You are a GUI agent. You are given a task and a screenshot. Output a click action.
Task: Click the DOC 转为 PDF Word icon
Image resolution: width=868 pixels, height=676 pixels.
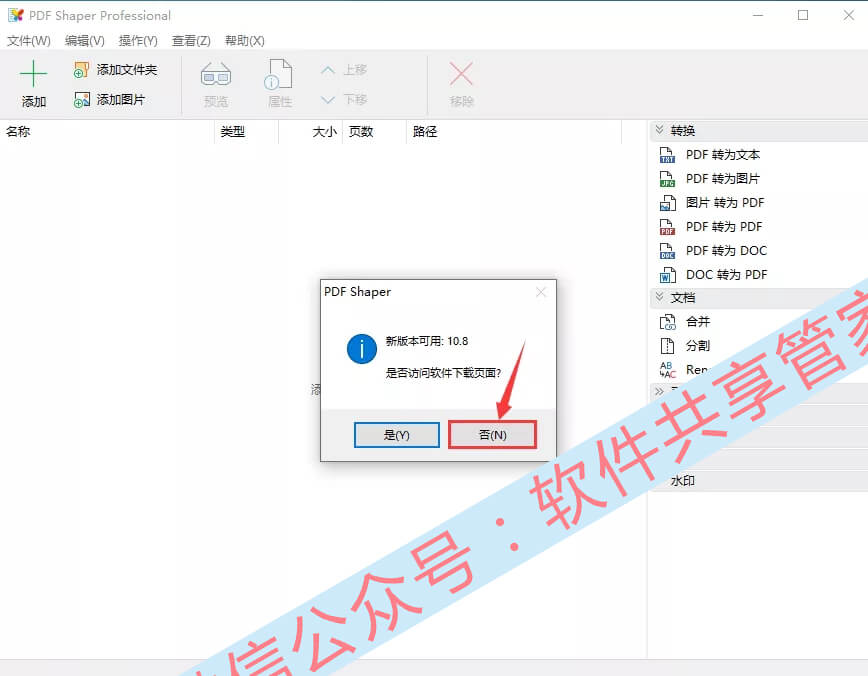click(x=667, y=275)
